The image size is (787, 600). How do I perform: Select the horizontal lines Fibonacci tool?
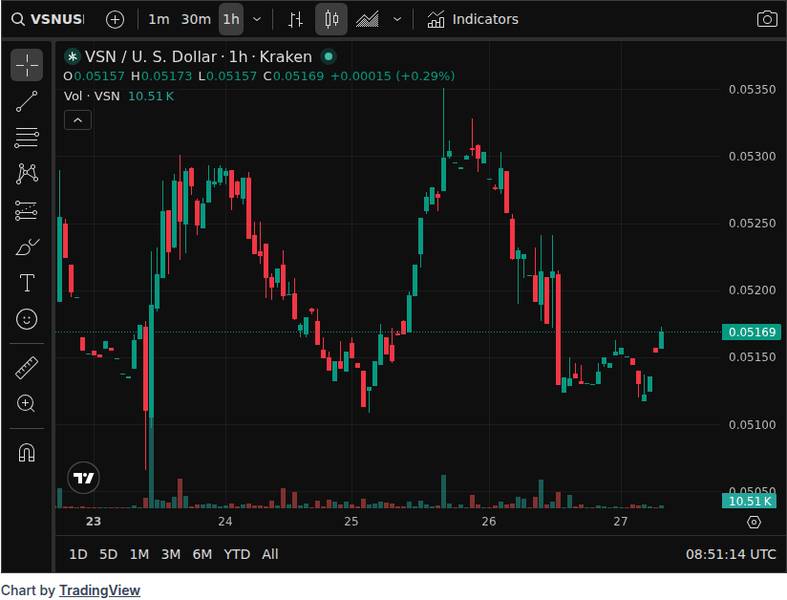point(27,138)
